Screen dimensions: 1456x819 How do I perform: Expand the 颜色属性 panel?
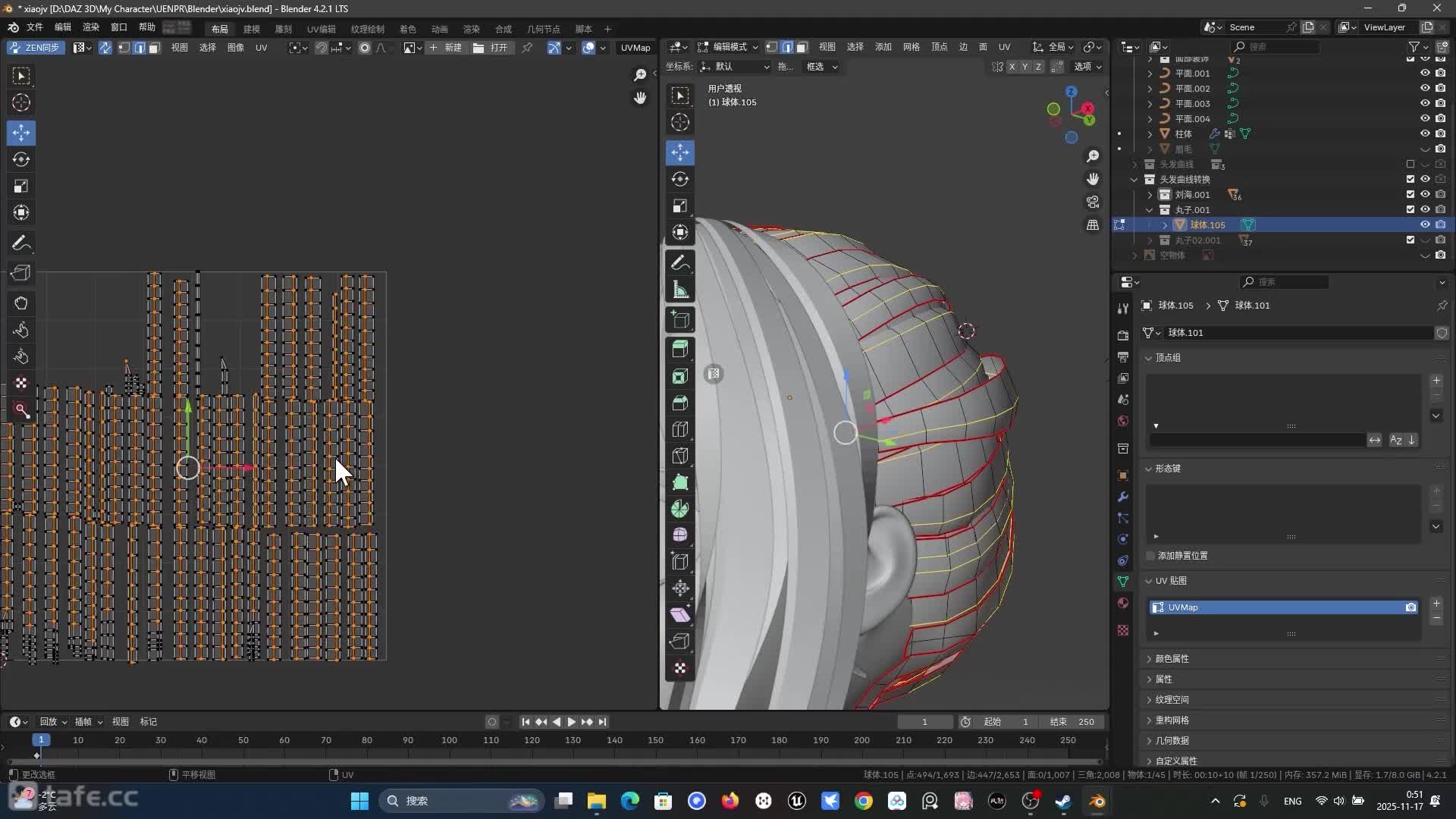(1172, 658)
